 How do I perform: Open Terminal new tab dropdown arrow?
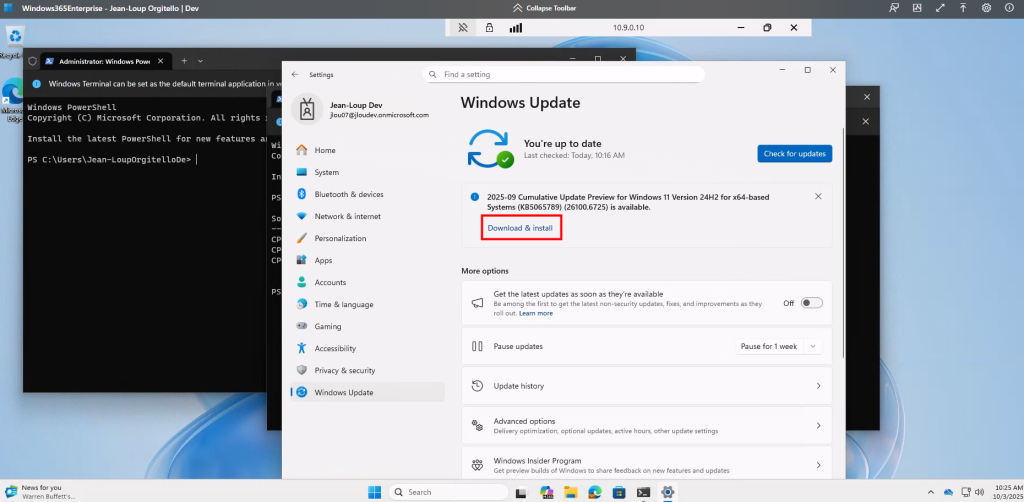coord(200,61)
